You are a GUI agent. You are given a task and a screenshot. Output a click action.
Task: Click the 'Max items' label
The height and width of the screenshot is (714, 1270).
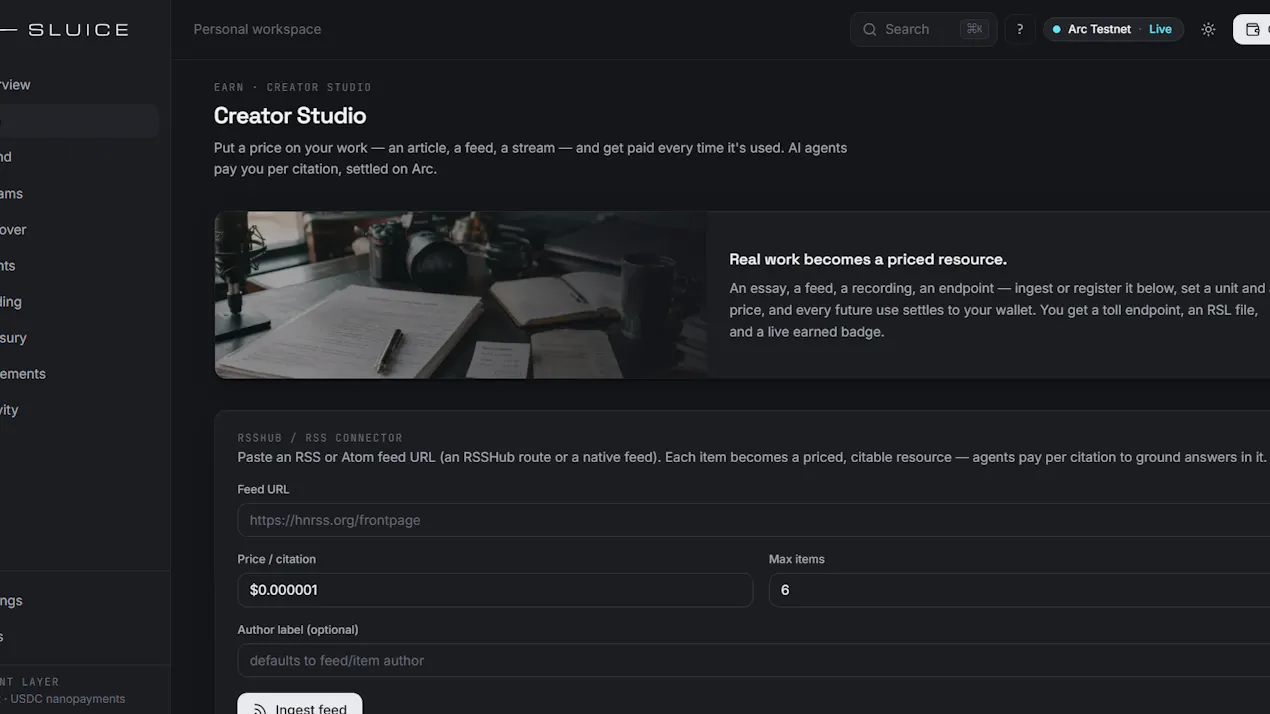[x=796, y=559]
